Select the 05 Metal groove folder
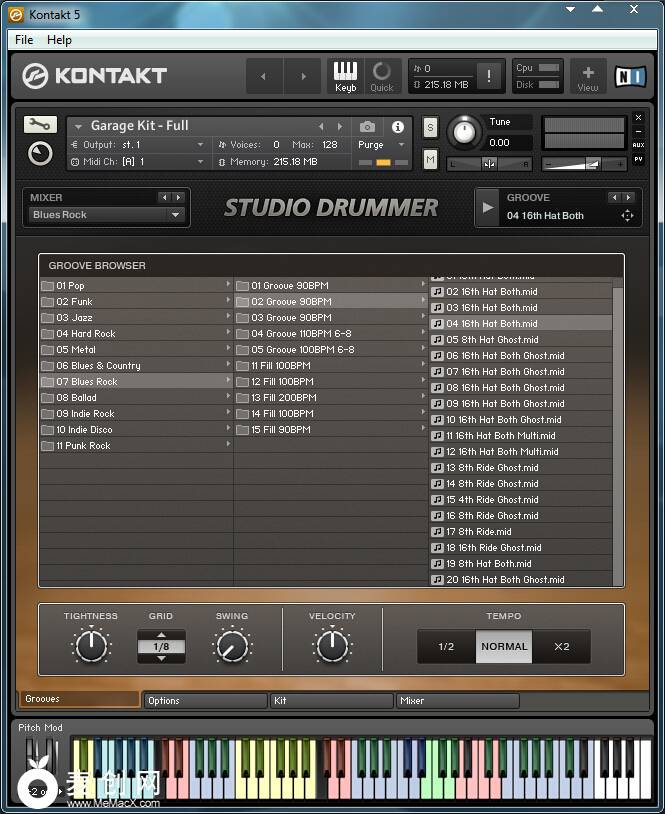665x814 pixels. 76,350
